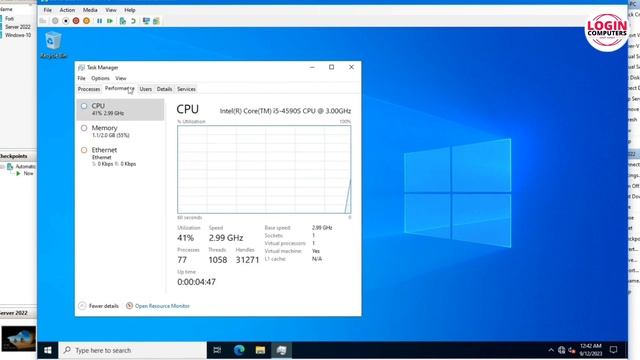Click the Turn Off VM toolbar icon
Viewport: 640px width, 360px height.
pos(66,21)
